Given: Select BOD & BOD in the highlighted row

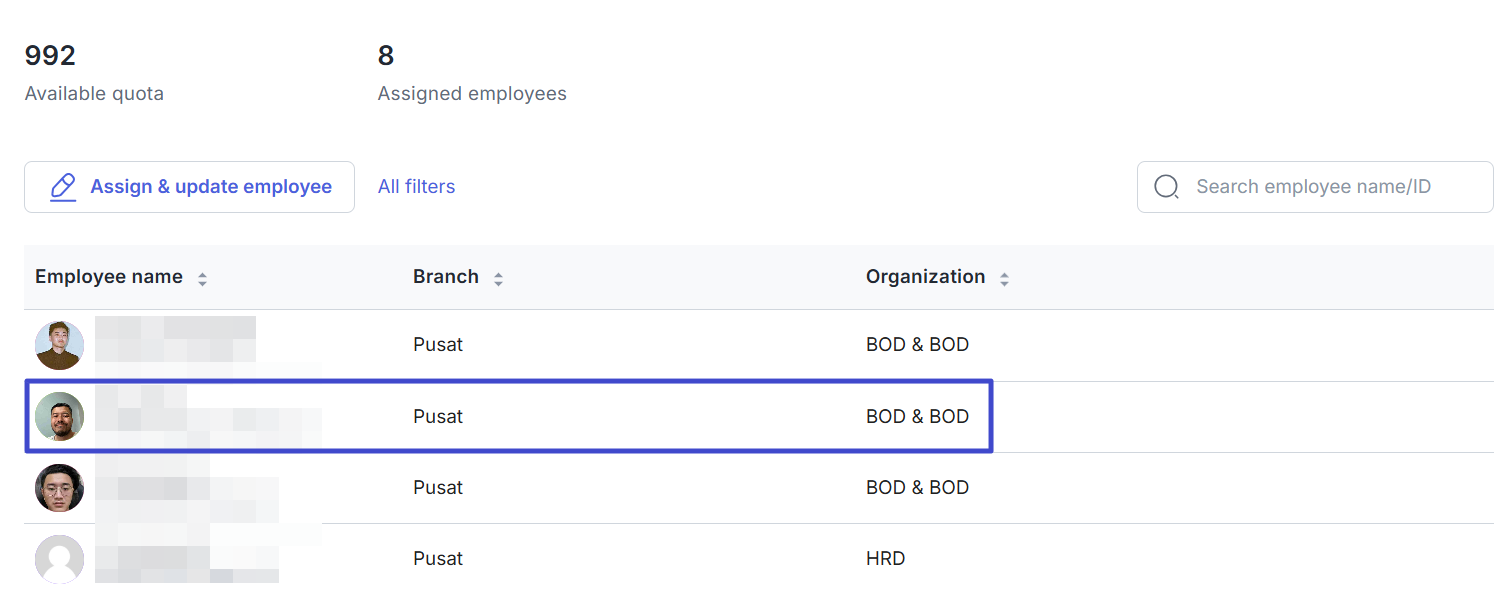Looking at the screenshot, I should click(x=917, y=417).
